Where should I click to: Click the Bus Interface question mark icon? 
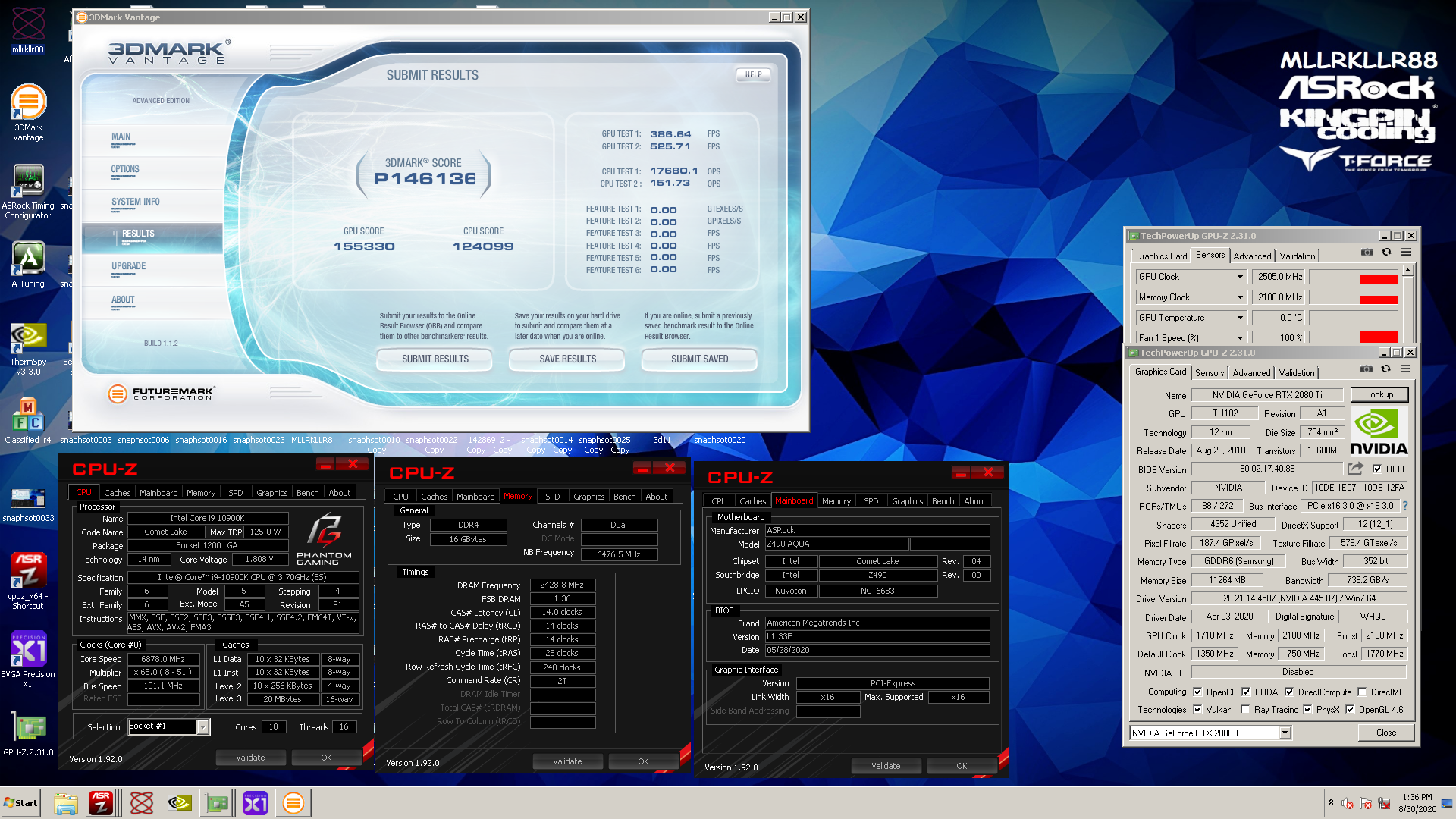pos(1404,506)
